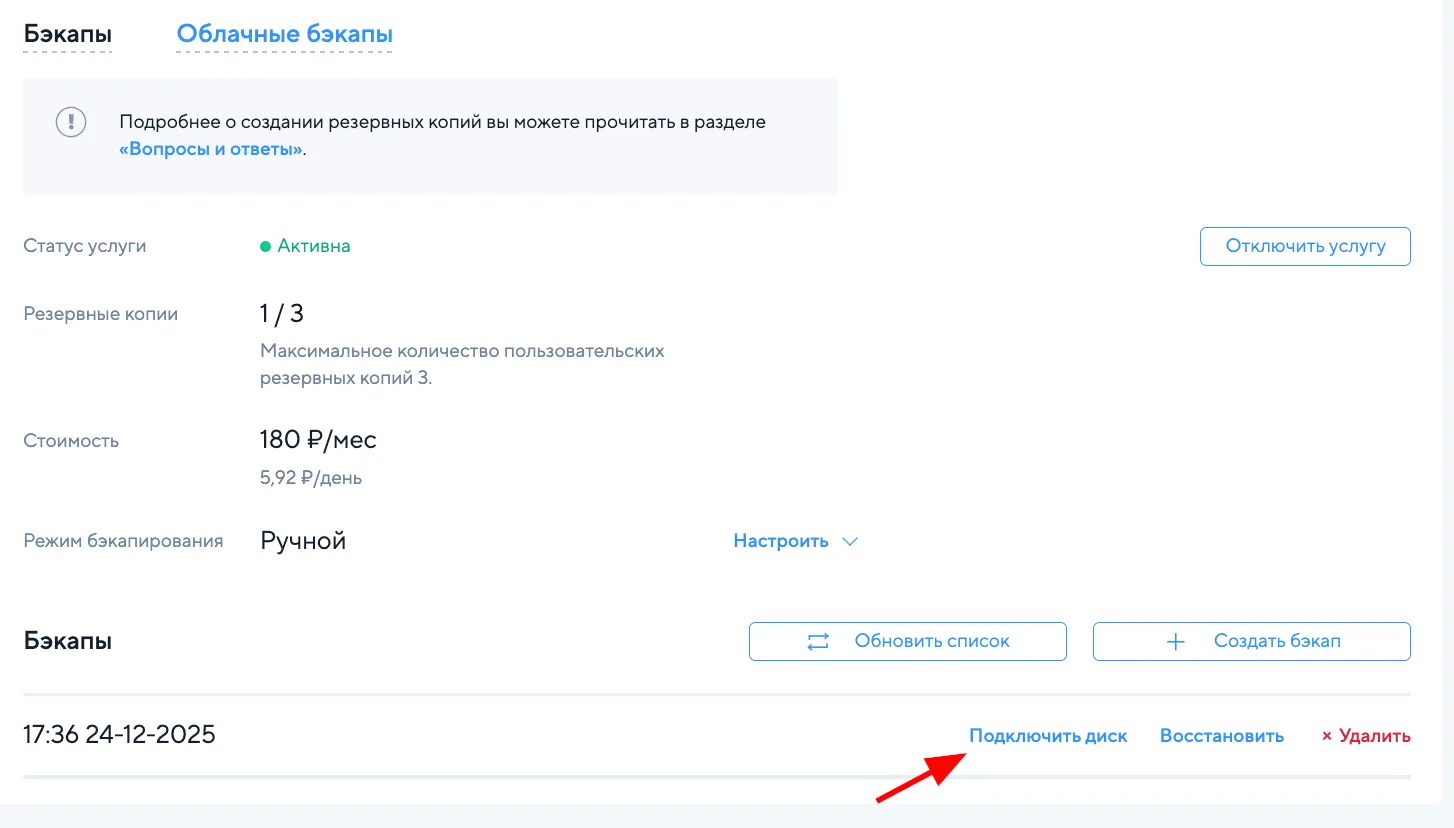Switch to the top Бэкапы tab

click(67, 34)
